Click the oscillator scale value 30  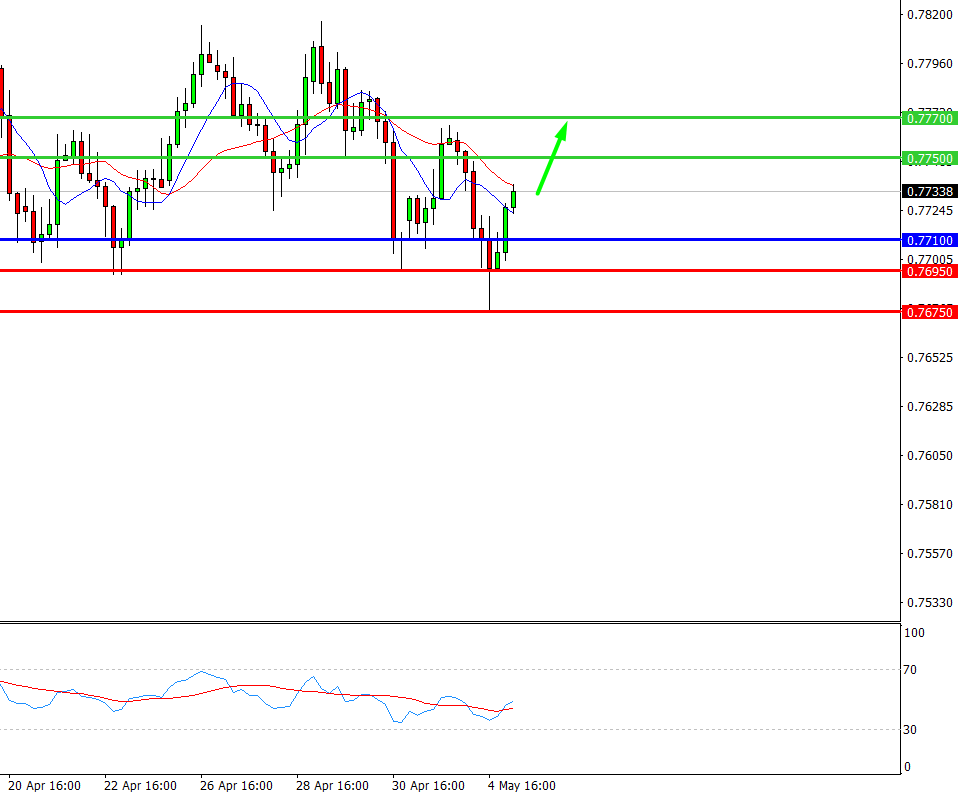point(910,730)
